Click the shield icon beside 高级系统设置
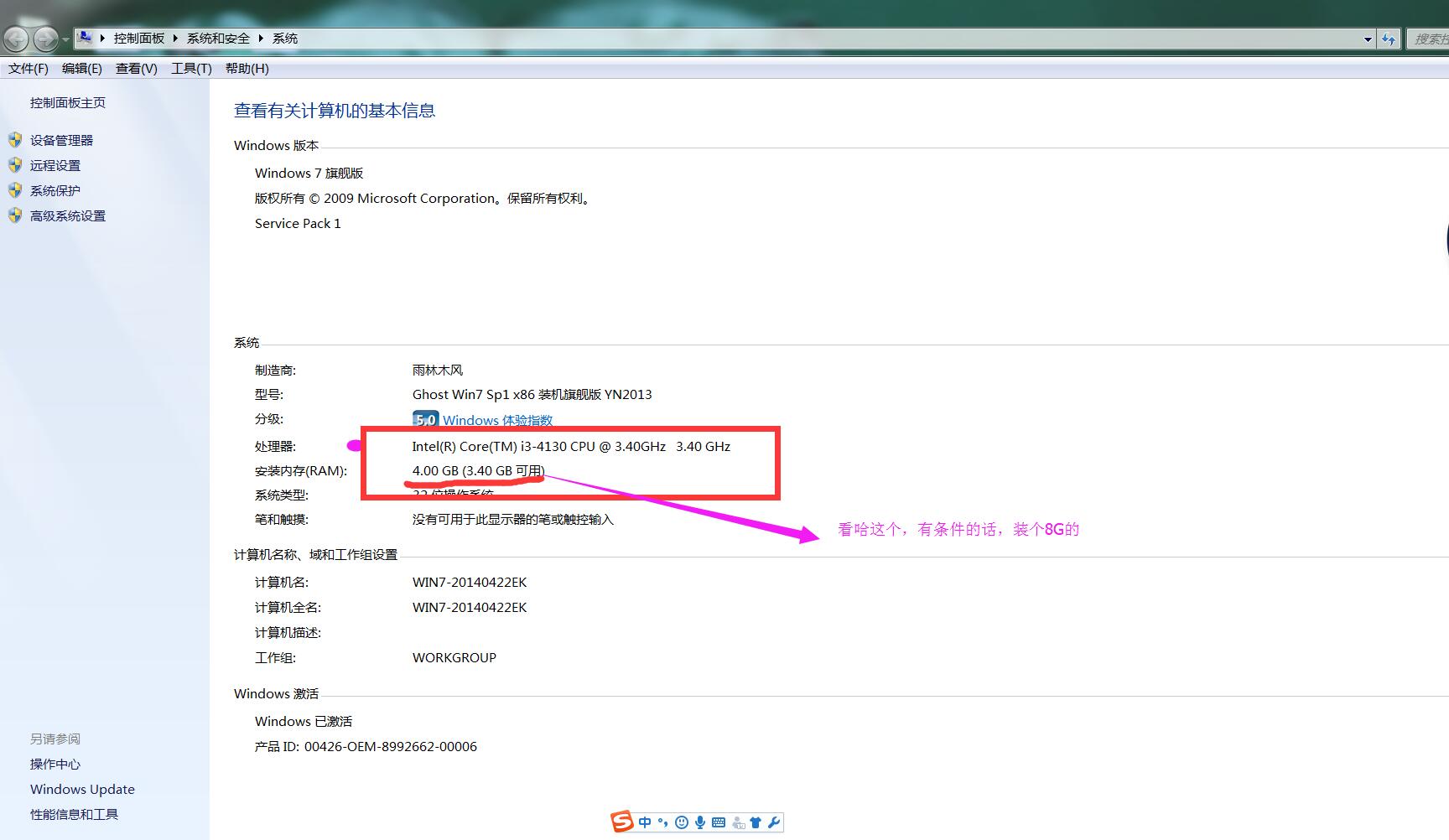Image resolution: width=1449 pixels, height=840 pixels. click(15, 215)
